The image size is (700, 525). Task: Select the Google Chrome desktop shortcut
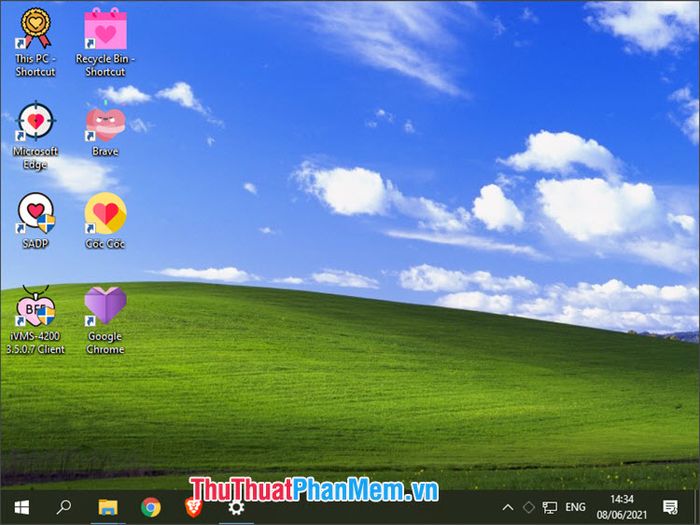[x=105, y=320]
